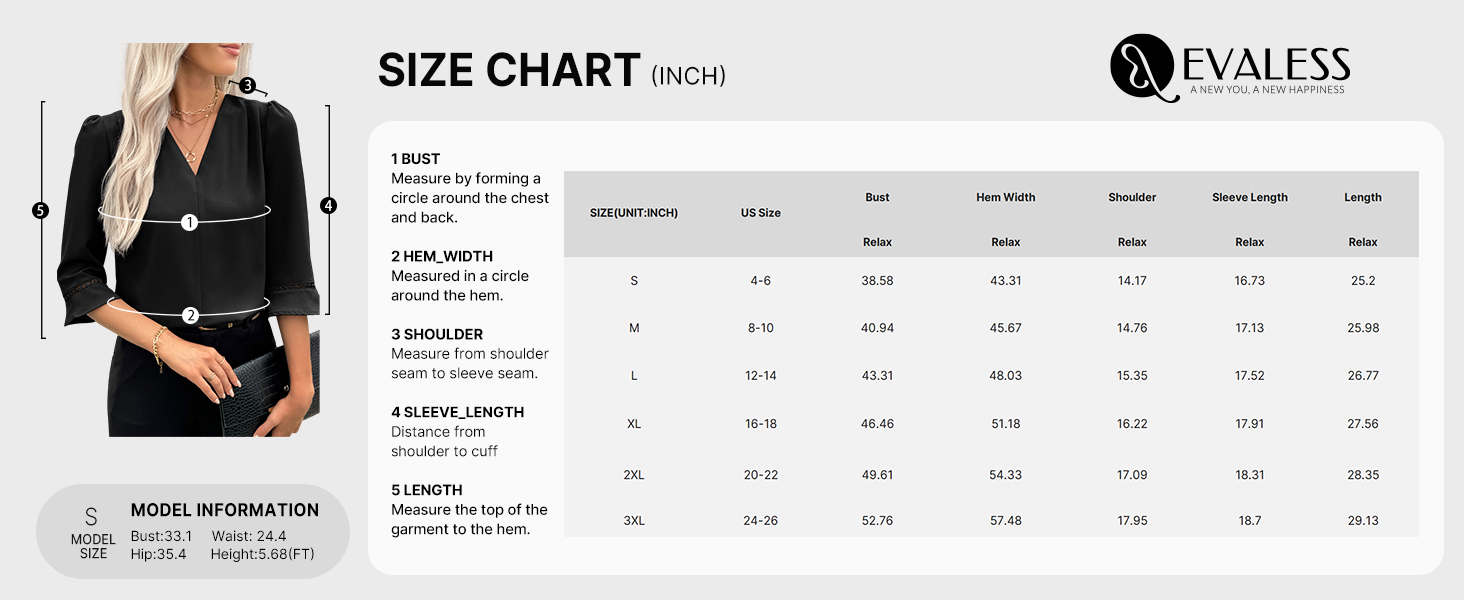Image resolution: width=1464 pixels, height=600 pixels.
Task: Select the Sleeve Length column header
Action: click(1250, 197)
